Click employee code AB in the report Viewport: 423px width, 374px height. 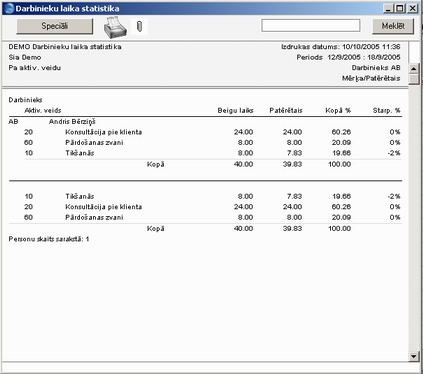13,122
